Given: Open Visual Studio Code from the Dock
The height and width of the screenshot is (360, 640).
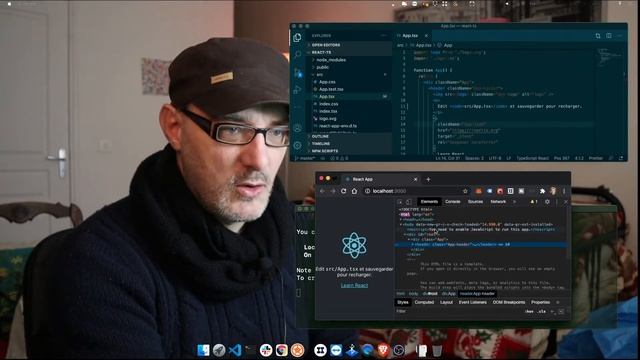Looking at the screenshot, I should coord(235,350).
